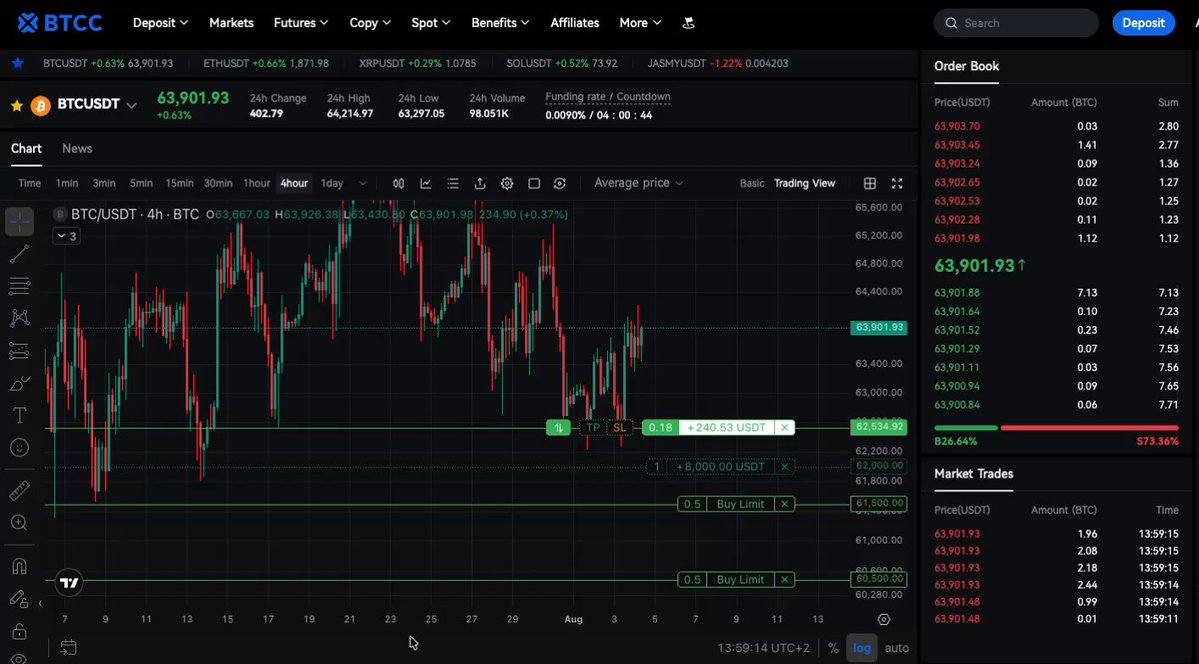Image resolution: width=1199 pixels, height=664 pixels.
Task: Open the multi-chart grid layout icon
Action: point(869,184)
